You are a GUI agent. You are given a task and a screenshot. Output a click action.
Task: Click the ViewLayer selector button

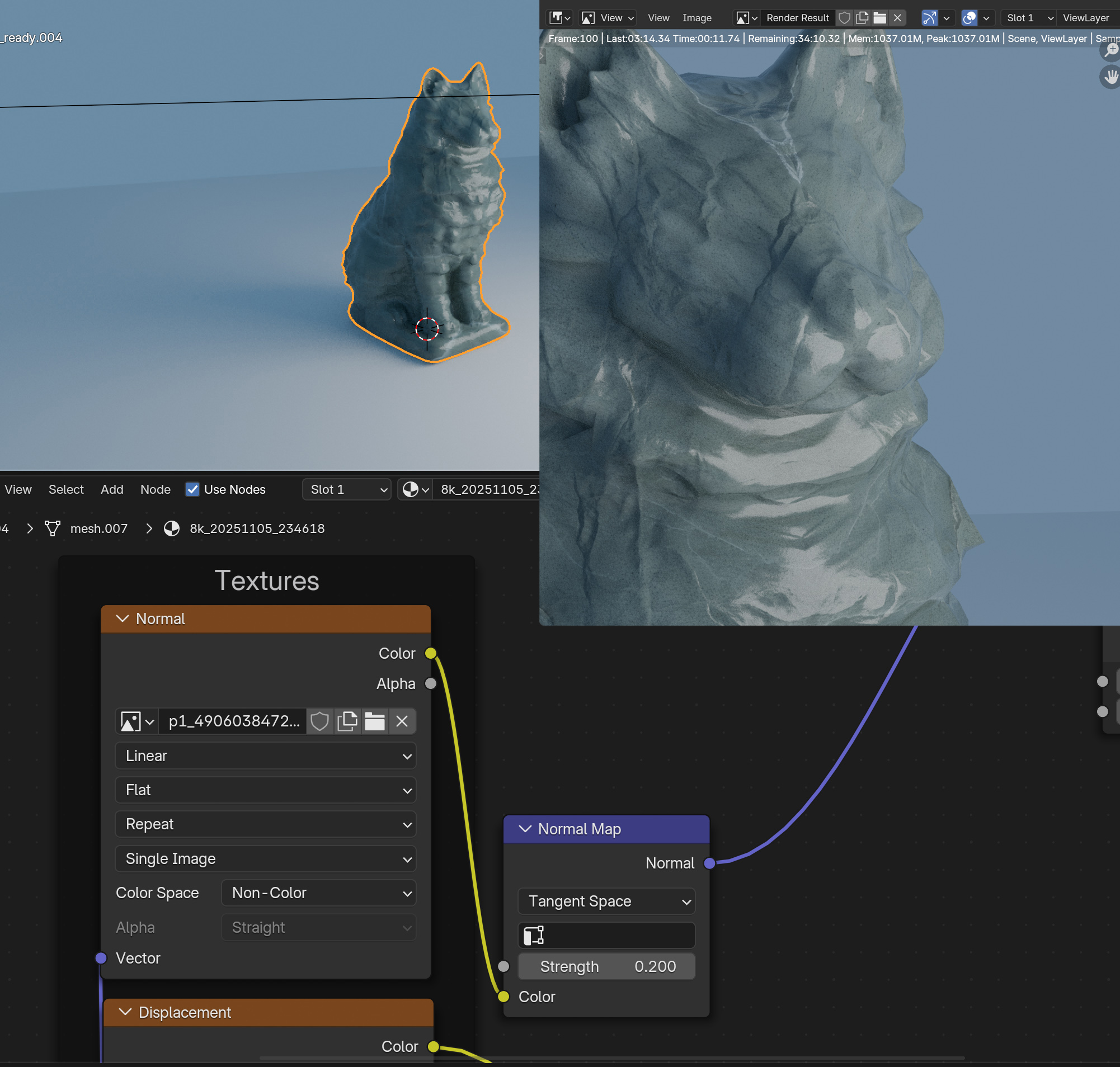pyautogui.click(x=1085, y=18)
